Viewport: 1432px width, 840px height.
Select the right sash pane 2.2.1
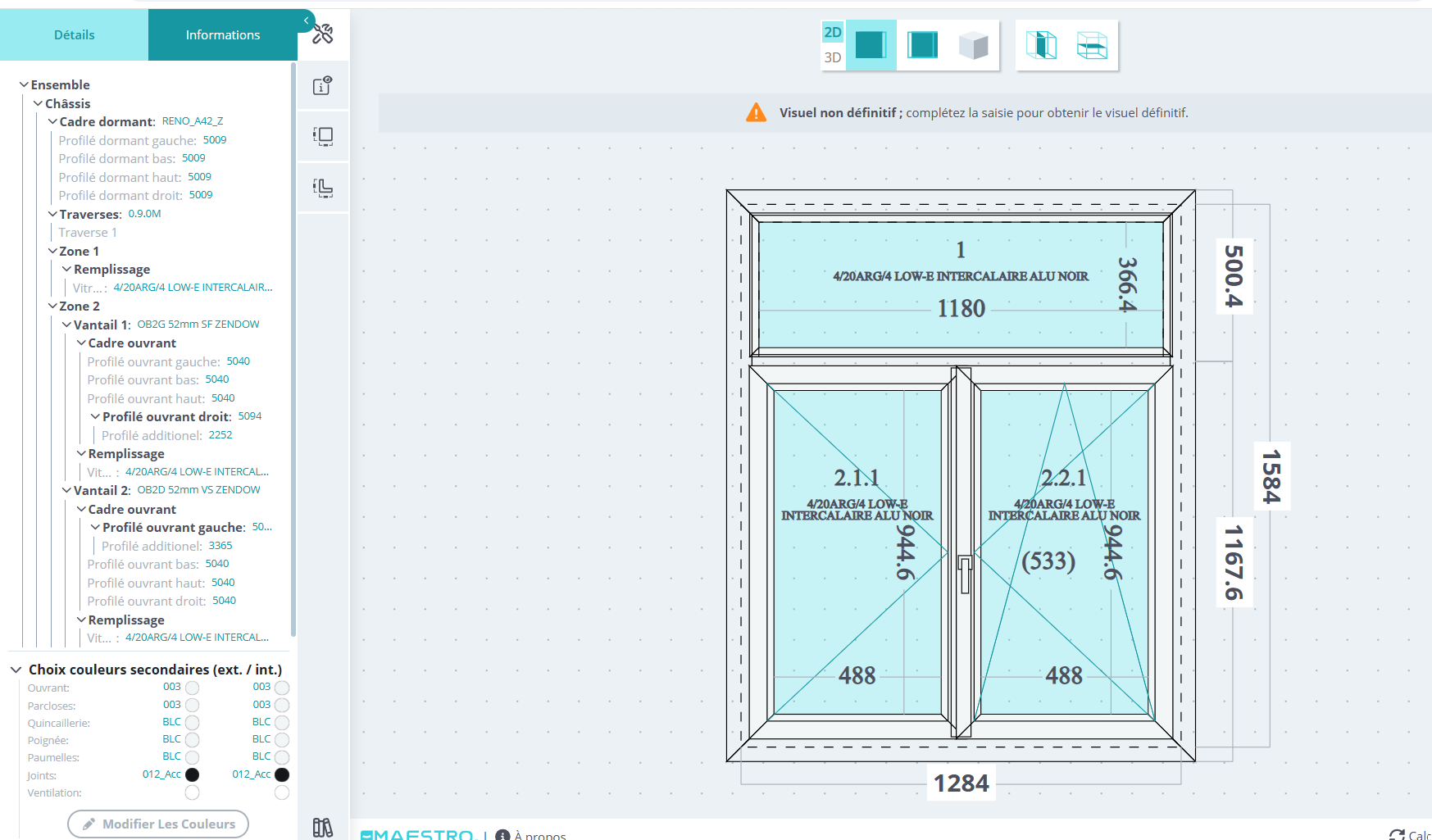coord(1064,552)
